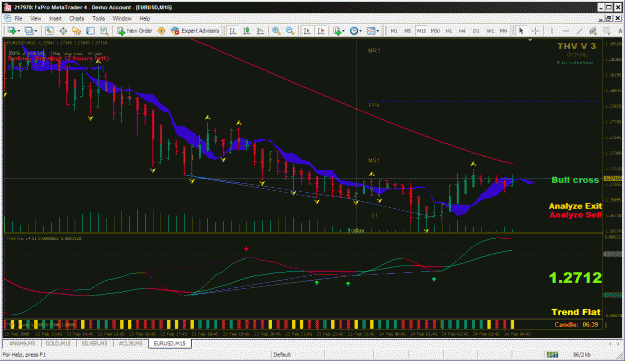The image size is (625, 361).
Task: Zoom out of the chart
Action: (x=290, y=31)
